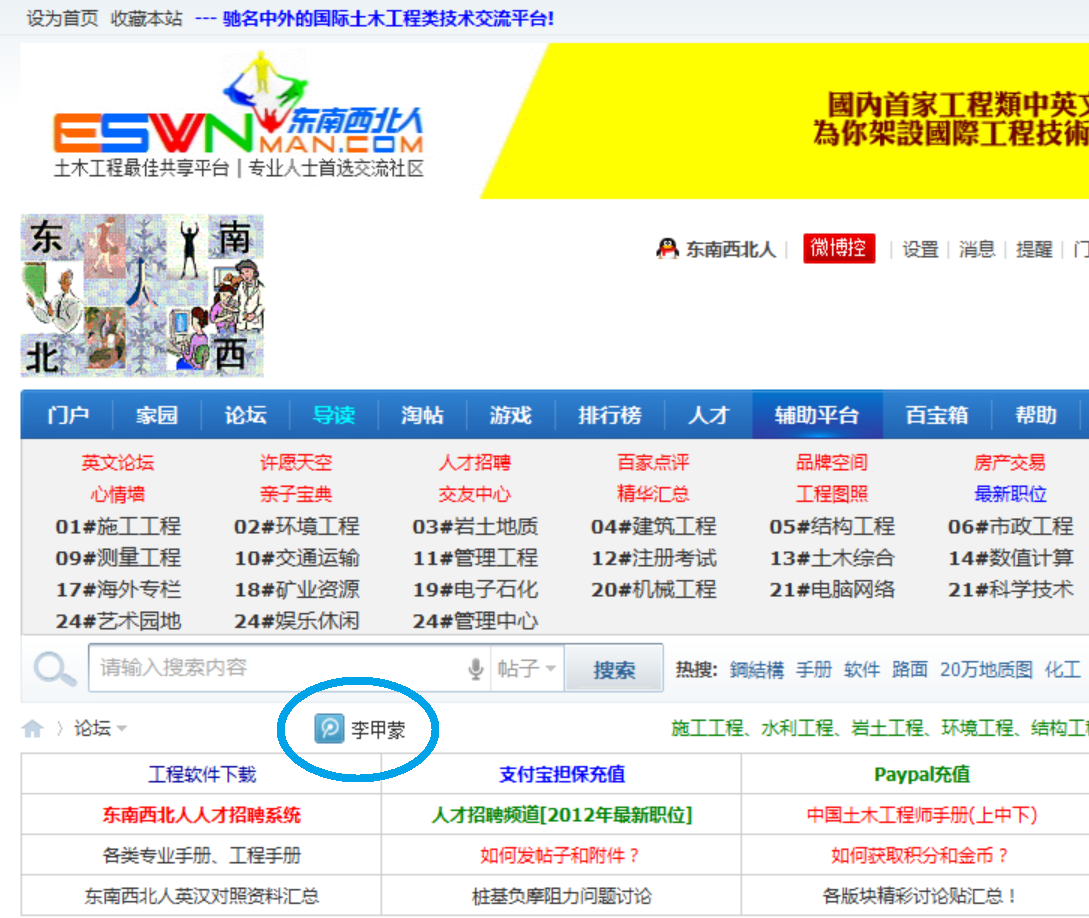Open the 04#建筑工程 forum section
Image resolution: width=1089 pixels, height=918 pixels.
654,526
